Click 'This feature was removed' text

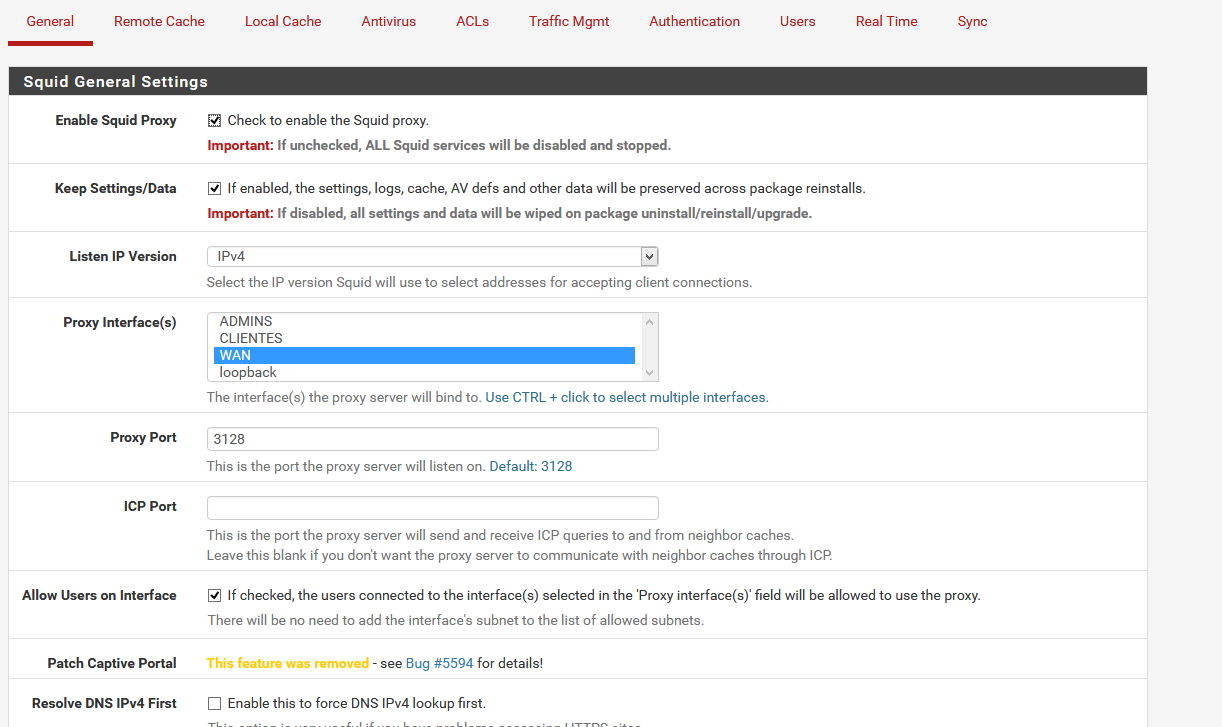[288, 663]
